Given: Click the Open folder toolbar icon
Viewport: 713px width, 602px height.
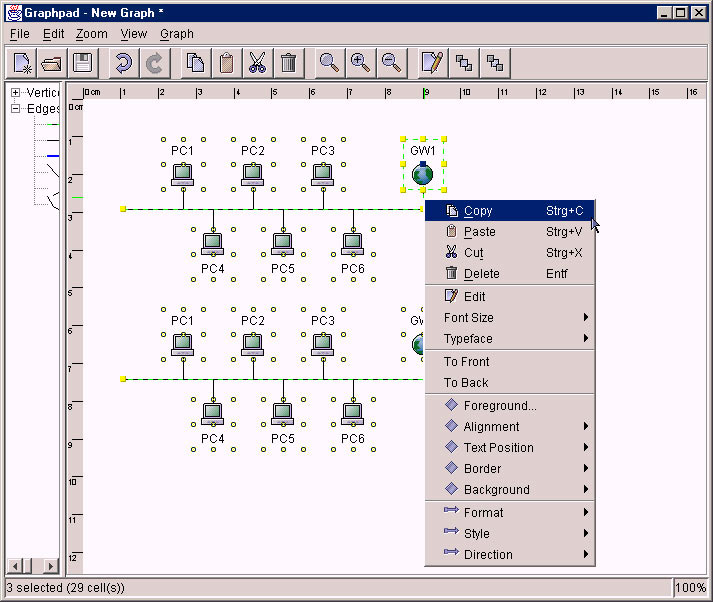Looking at the screenshot, I should pos(52,63).
